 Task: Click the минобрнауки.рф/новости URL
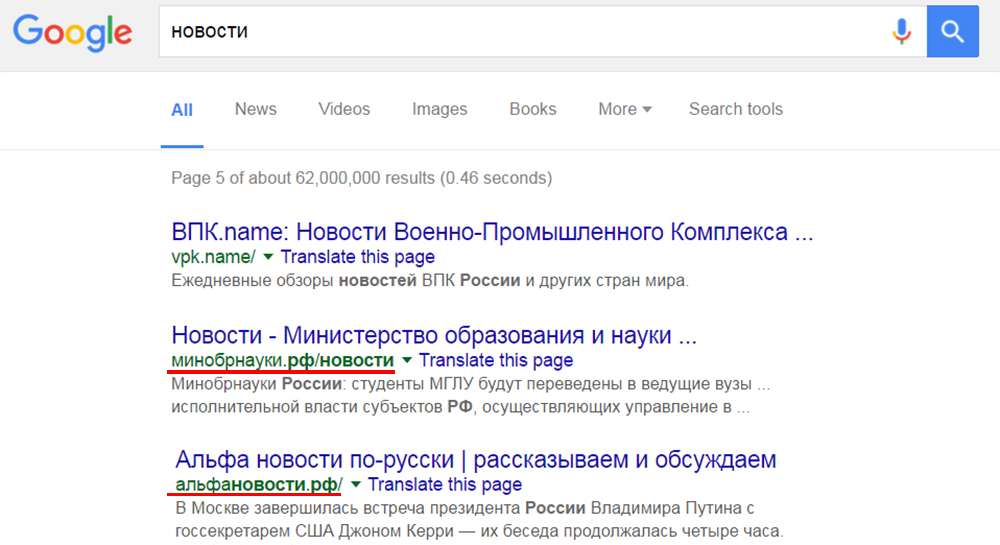tap(283, 360)
